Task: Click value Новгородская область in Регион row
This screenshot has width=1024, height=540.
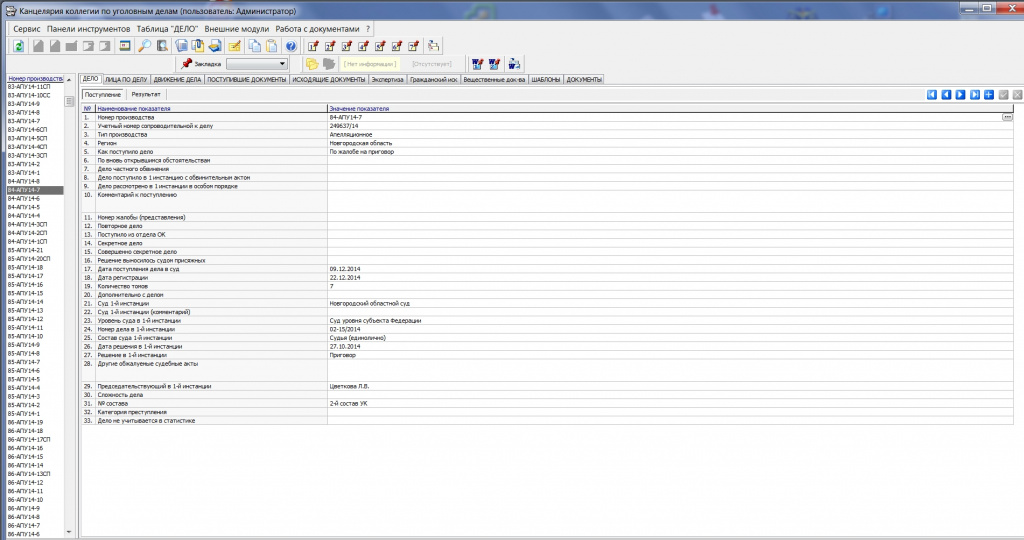Action: (360, 143)
